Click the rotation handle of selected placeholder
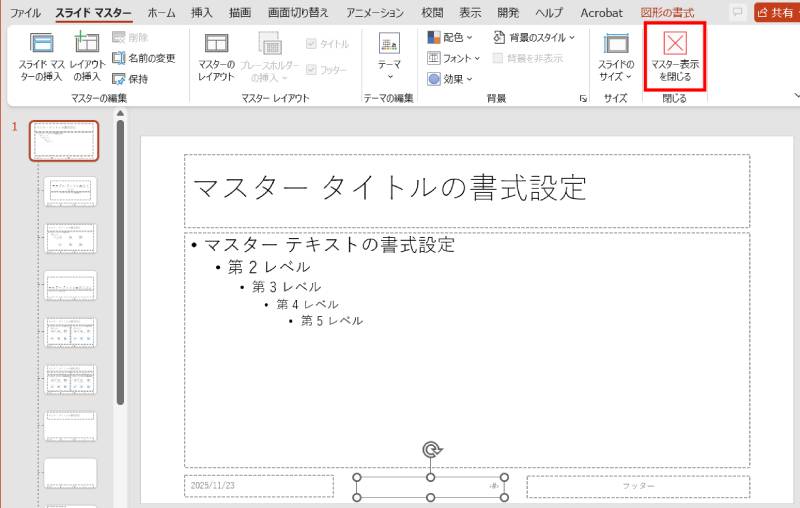 pyautogui.click(x=432, y=449)
